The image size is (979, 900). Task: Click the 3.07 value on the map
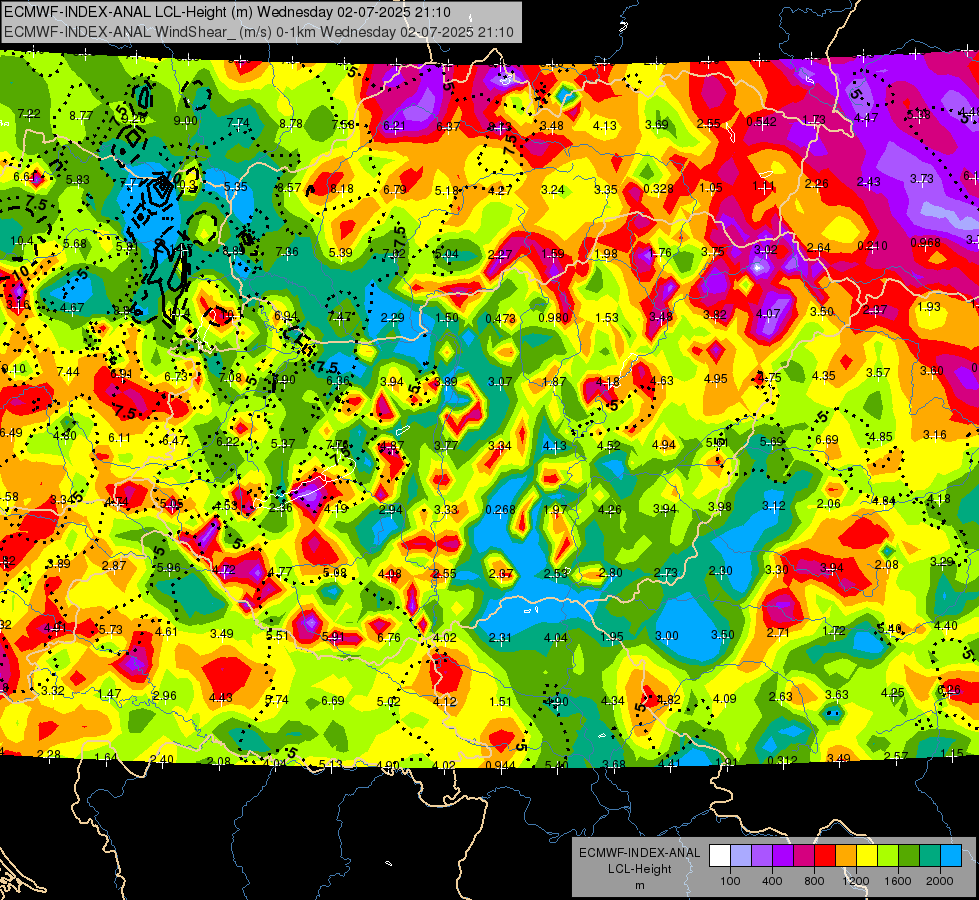500,381
